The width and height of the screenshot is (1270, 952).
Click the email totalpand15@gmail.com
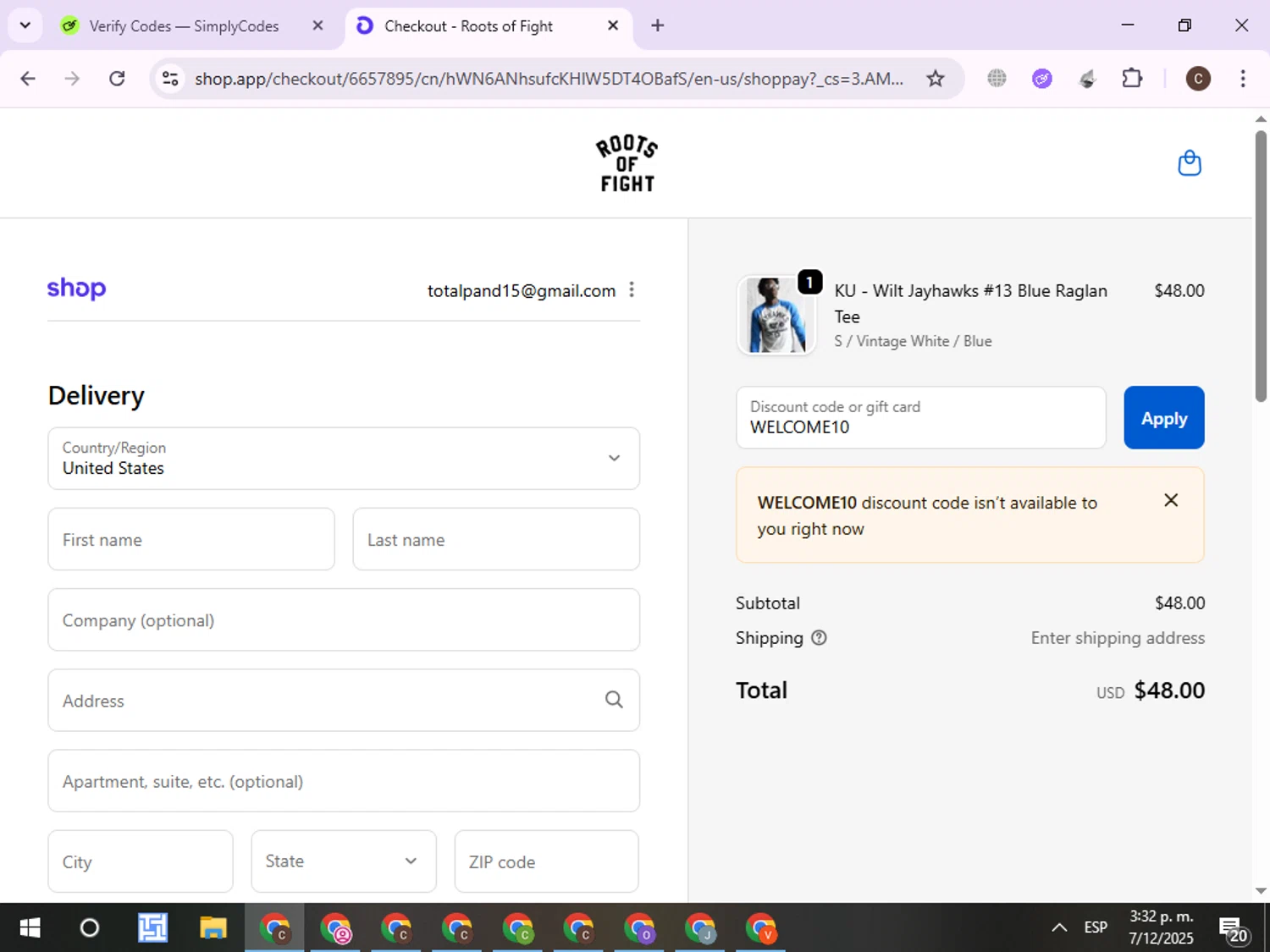(x=522, y=290)
